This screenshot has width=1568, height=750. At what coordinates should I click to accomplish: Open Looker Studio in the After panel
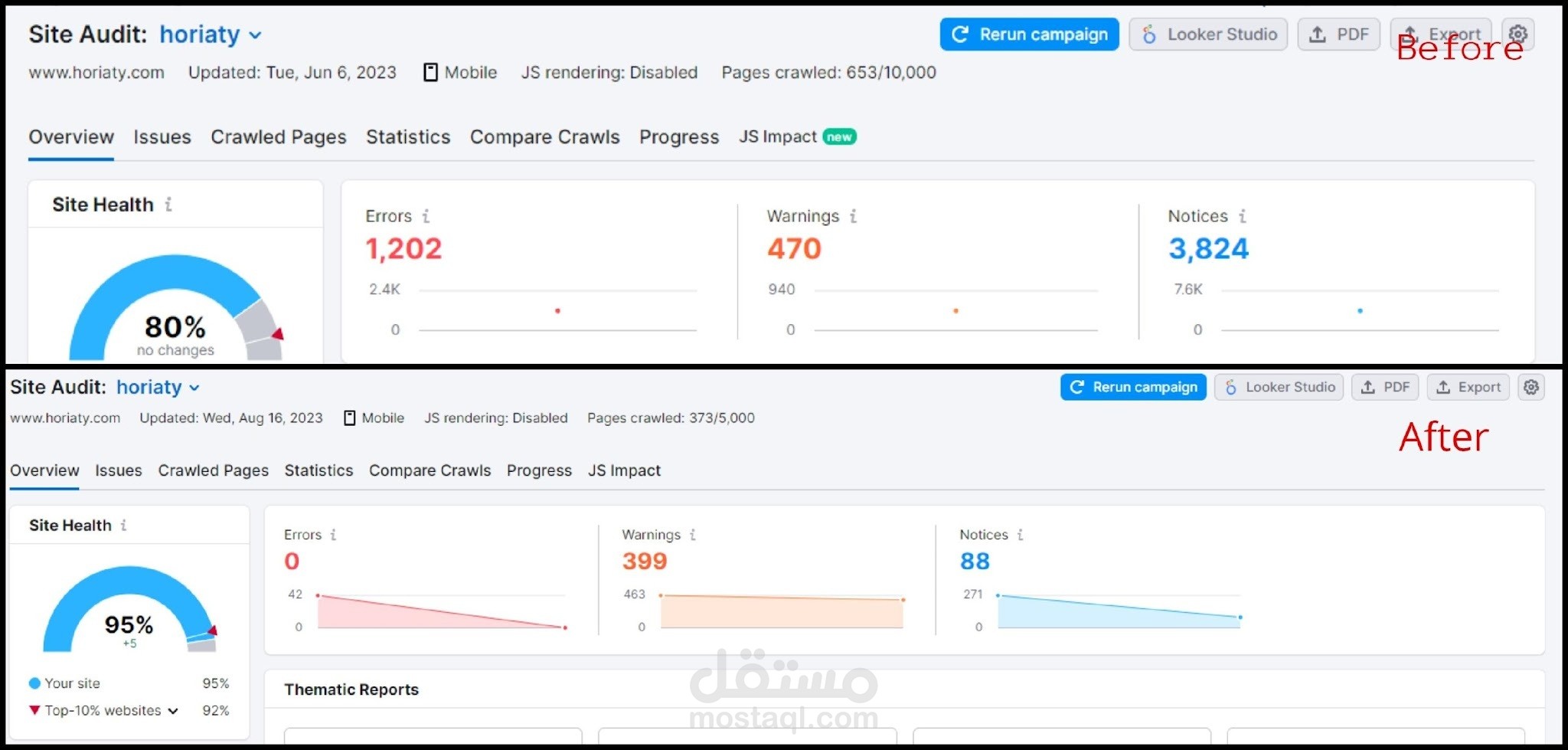1279,387
